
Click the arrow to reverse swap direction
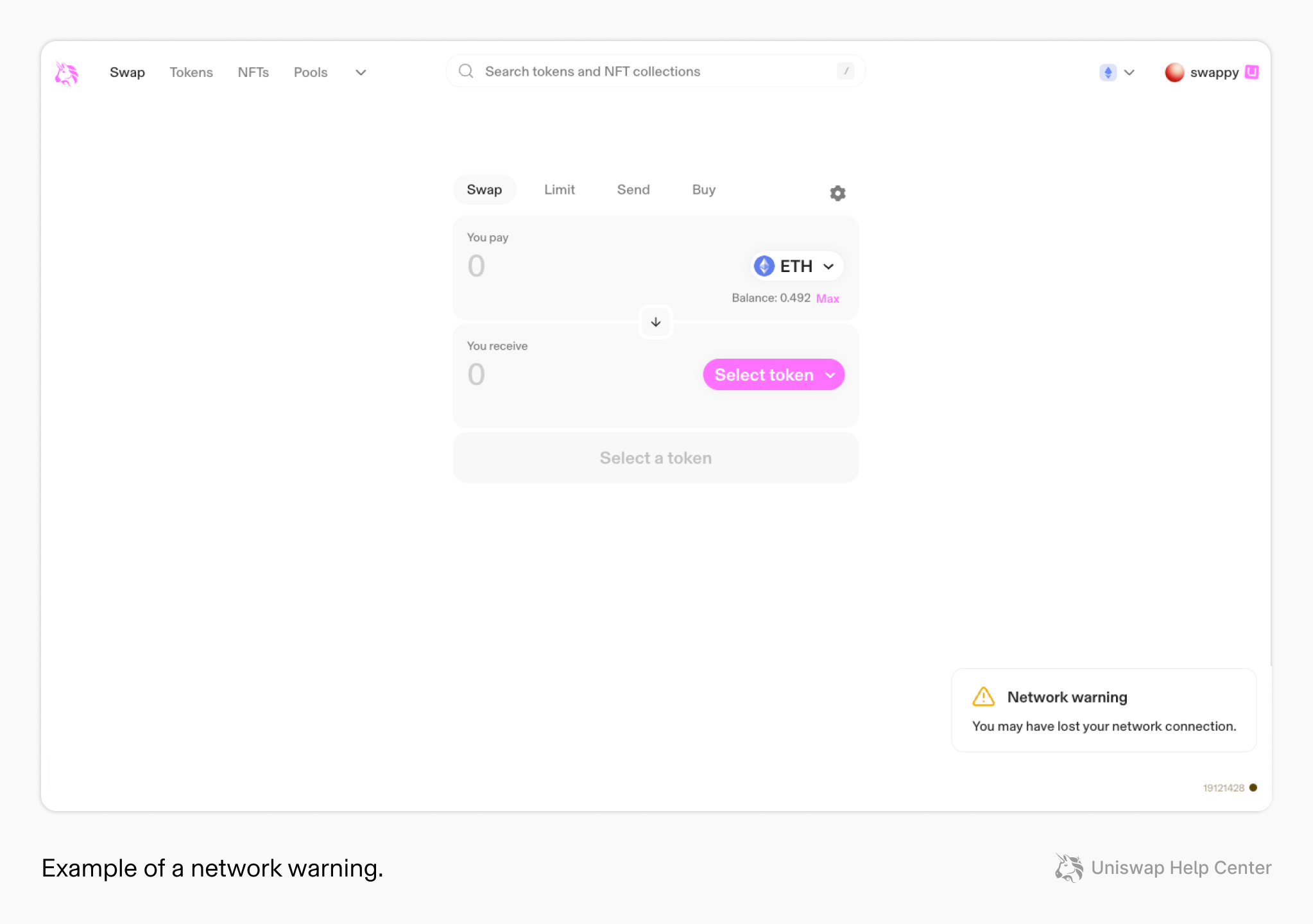[x=655, y=321]
